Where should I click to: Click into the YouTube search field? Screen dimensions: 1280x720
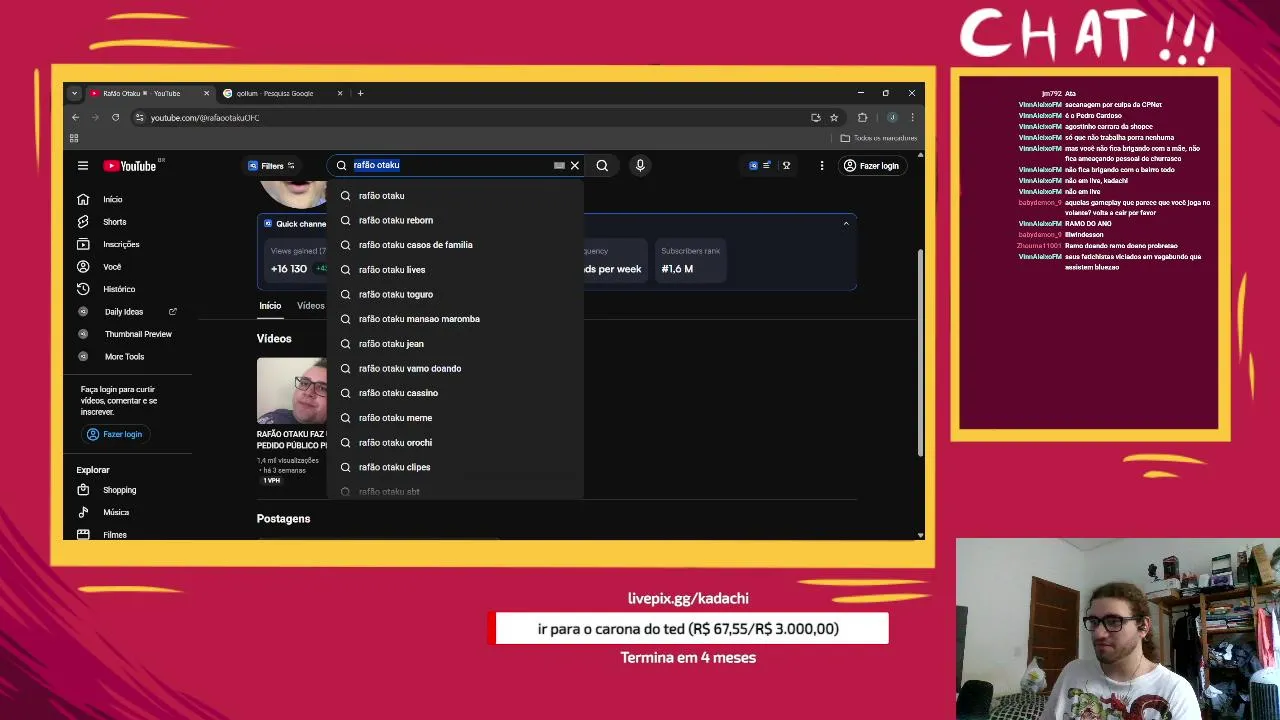[x=450, y=165]
